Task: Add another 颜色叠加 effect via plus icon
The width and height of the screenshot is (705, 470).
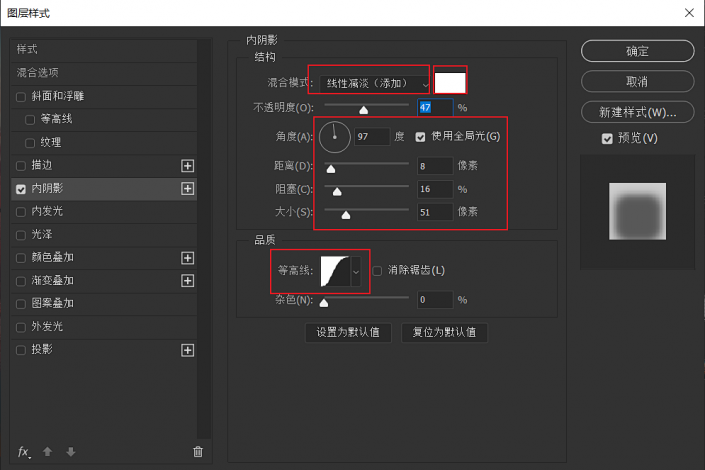Action: coord(187,257)
